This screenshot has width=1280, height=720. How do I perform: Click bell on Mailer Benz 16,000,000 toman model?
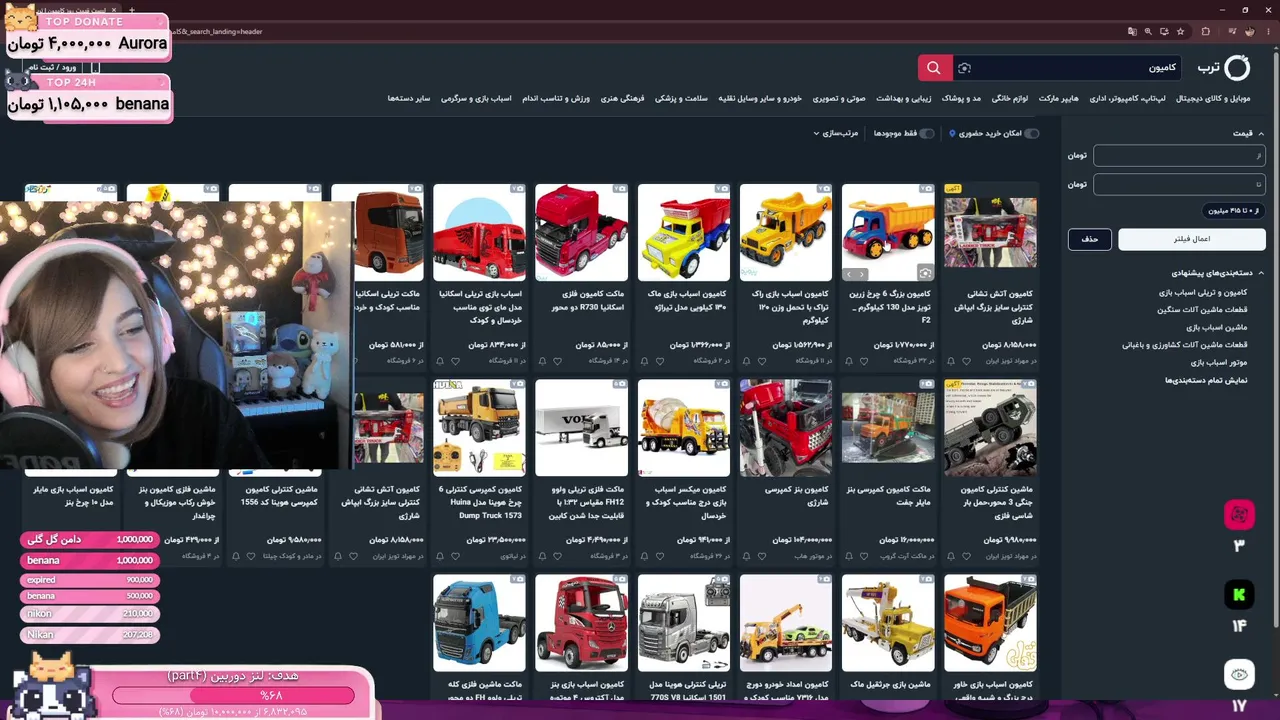[848, 556]
